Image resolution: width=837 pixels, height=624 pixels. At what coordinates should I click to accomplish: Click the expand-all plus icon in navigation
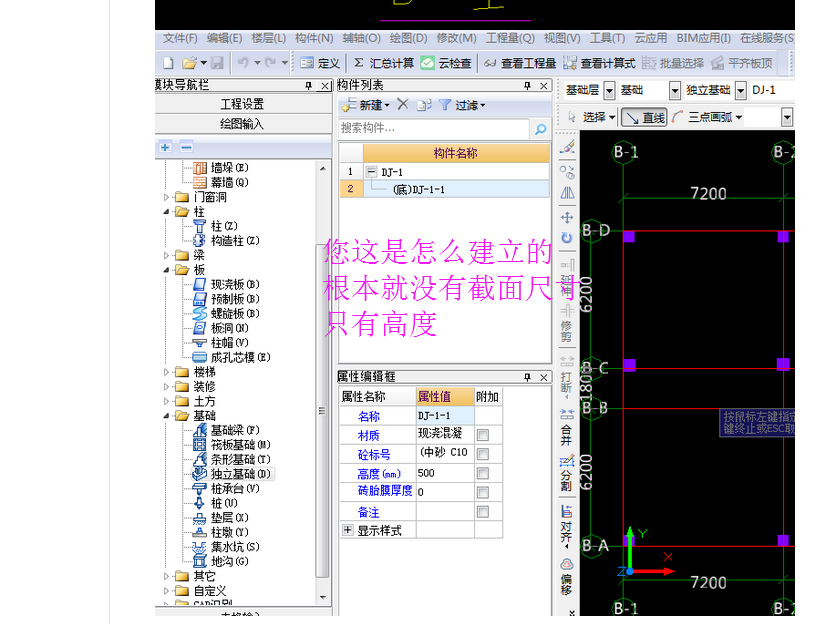(165, 147)
